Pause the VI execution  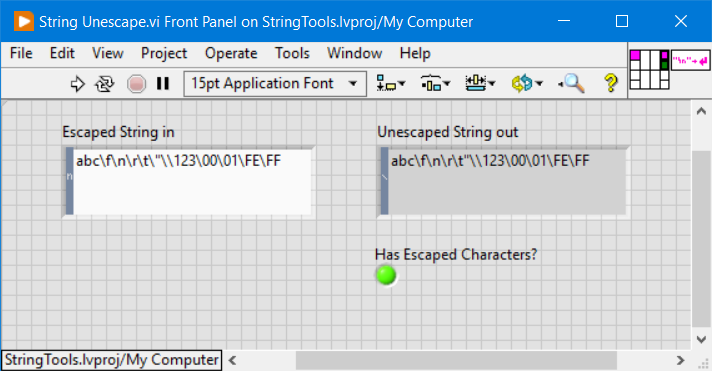click(x=163, y=84)
